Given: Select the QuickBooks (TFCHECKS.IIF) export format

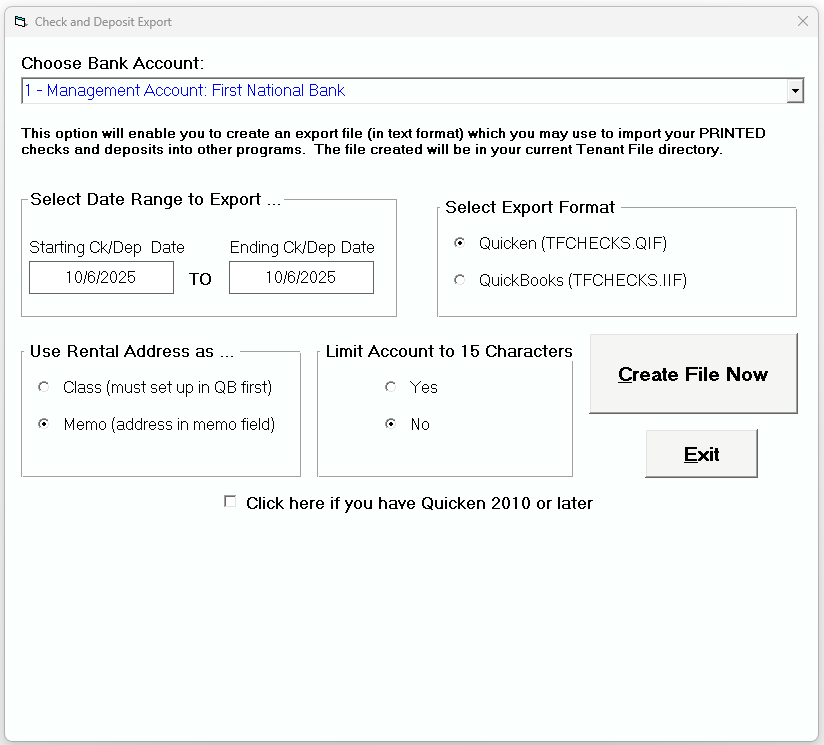Looking at the screenshot, I should 459,280.
